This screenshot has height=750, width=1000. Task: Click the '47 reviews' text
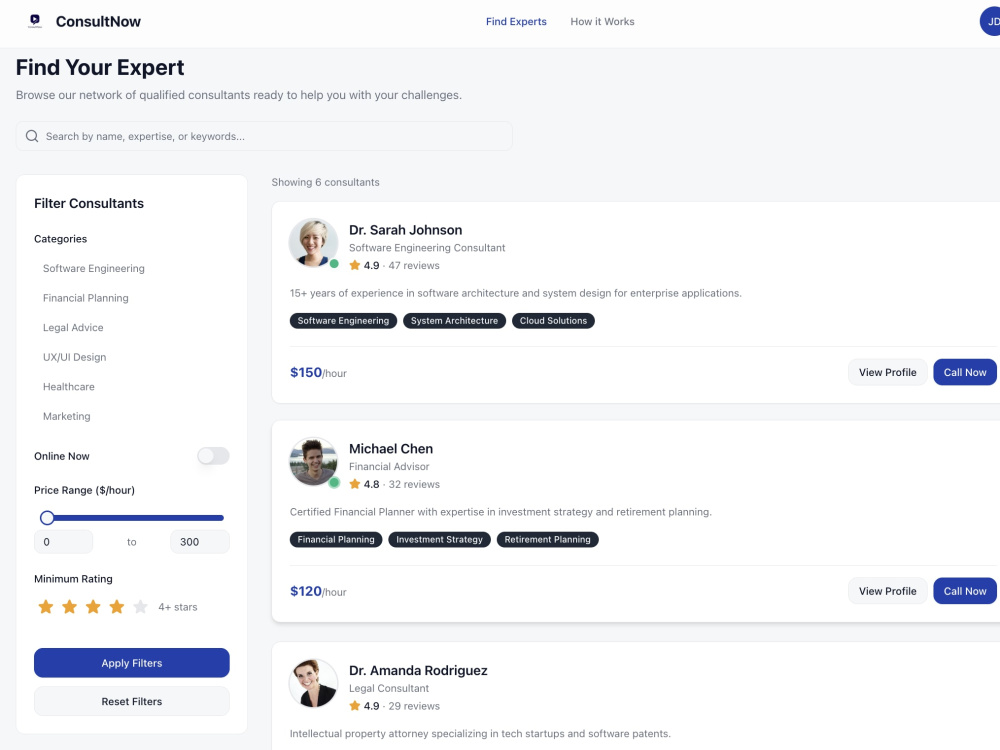[x=414, y=265]
